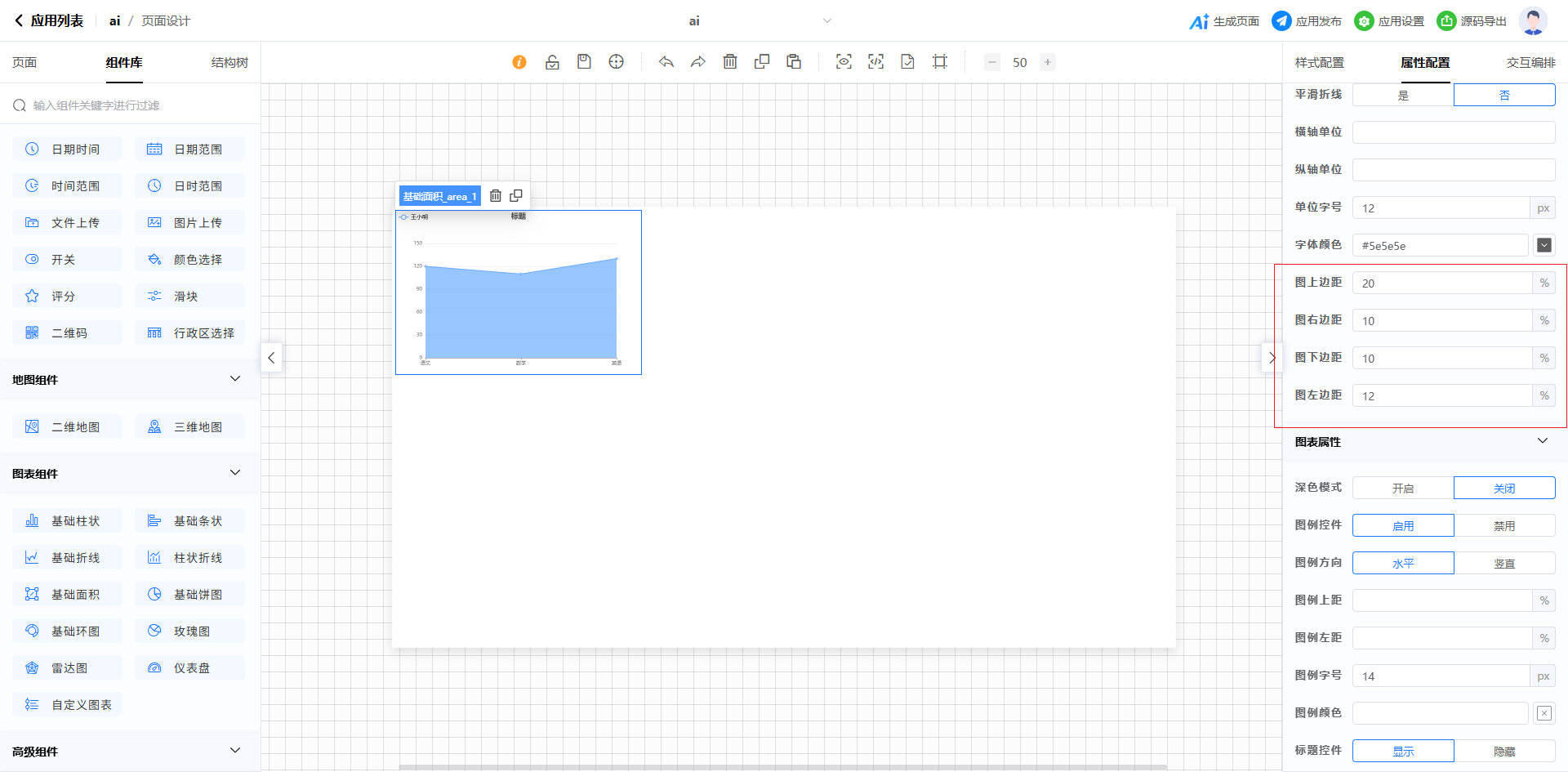Turn on 深色模式 with 开启
Screen dimensions: 1568x772
[1403, 489]
